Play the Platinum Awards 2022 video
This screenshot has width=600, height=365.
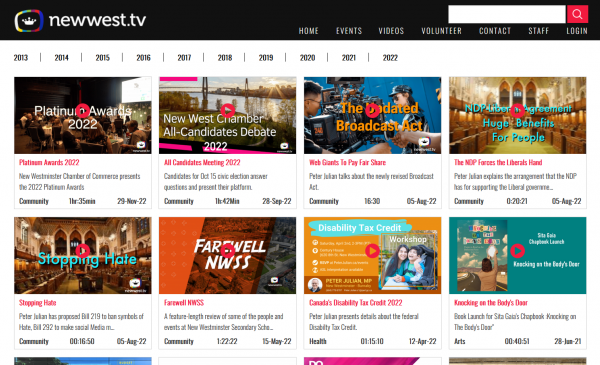83,111
